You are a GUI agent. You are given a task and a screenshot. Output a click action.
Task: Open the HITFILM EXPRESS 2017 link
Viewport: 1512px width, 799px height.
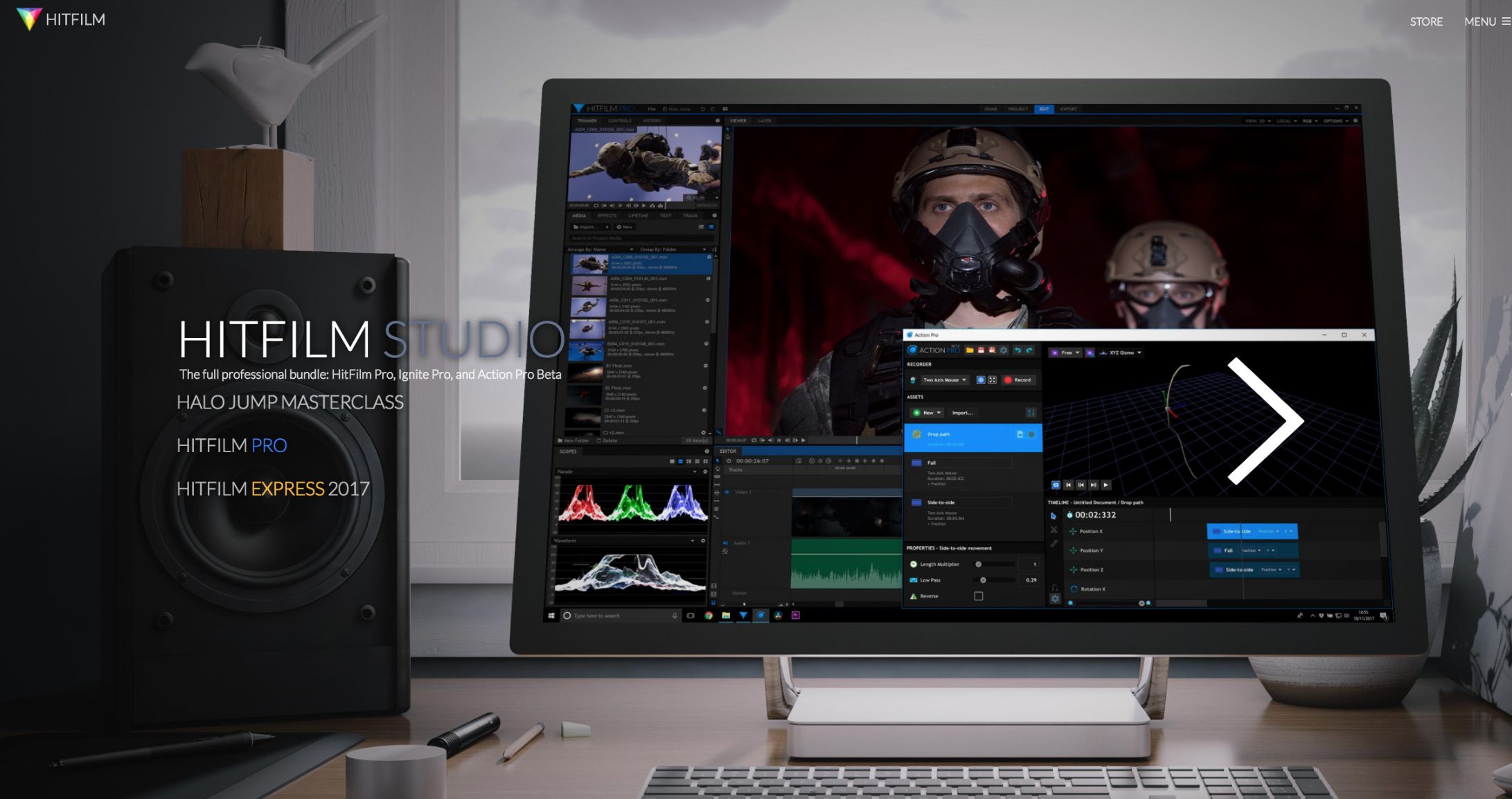point(273,489)
